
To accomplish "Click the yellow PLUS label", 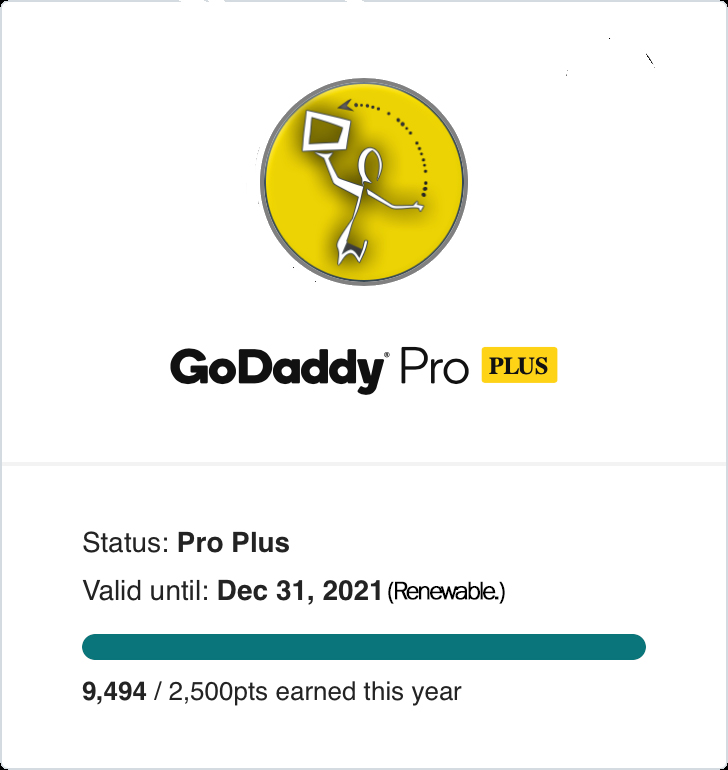I will click(519, 365).
